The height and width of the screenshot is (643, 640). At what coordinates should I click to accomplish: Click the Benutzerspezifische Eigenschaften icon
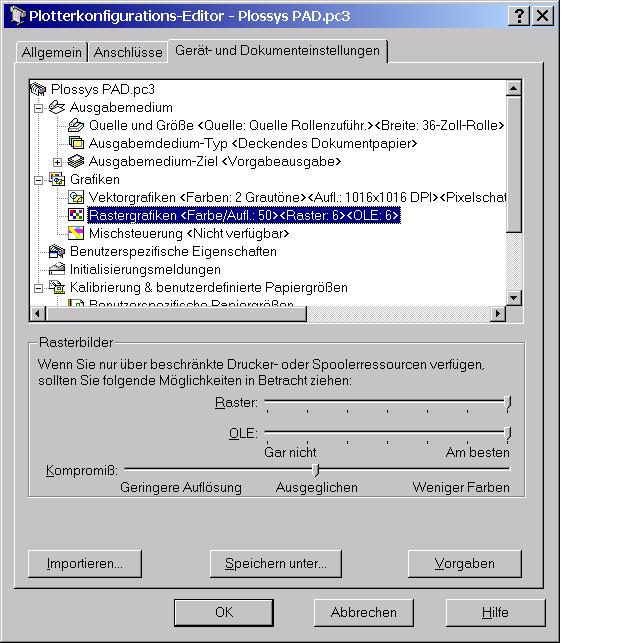click(57, 251)
